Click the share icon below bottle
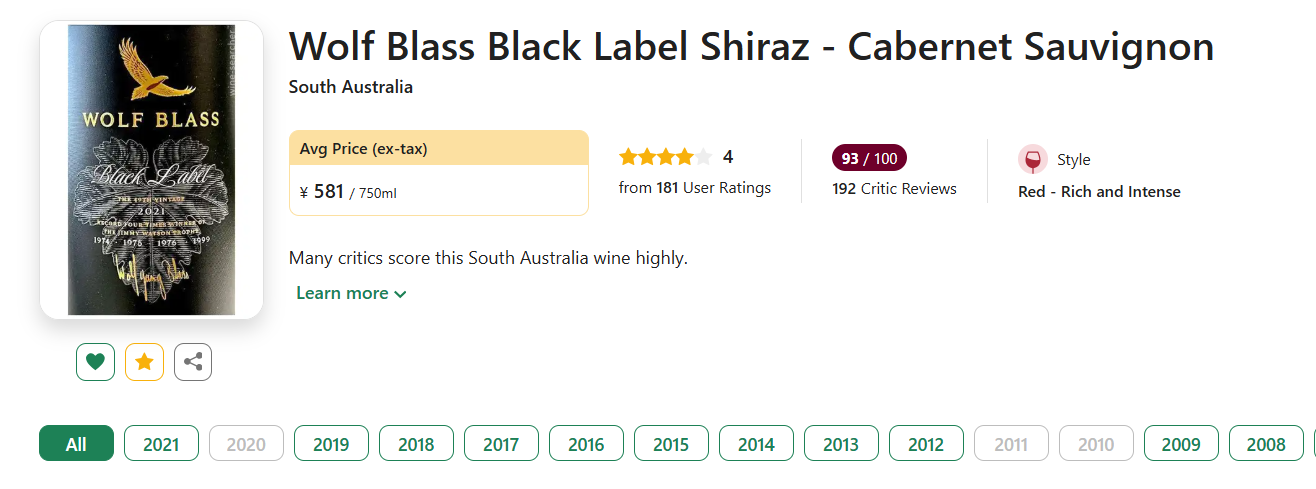The height and width of the screenshot is (489, 1316). 193,362
